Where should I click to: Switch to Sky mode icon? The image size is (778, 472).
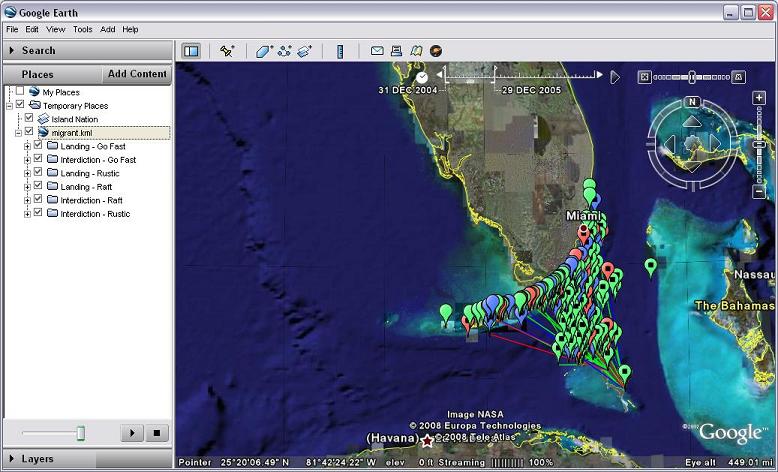click(436, 51)
